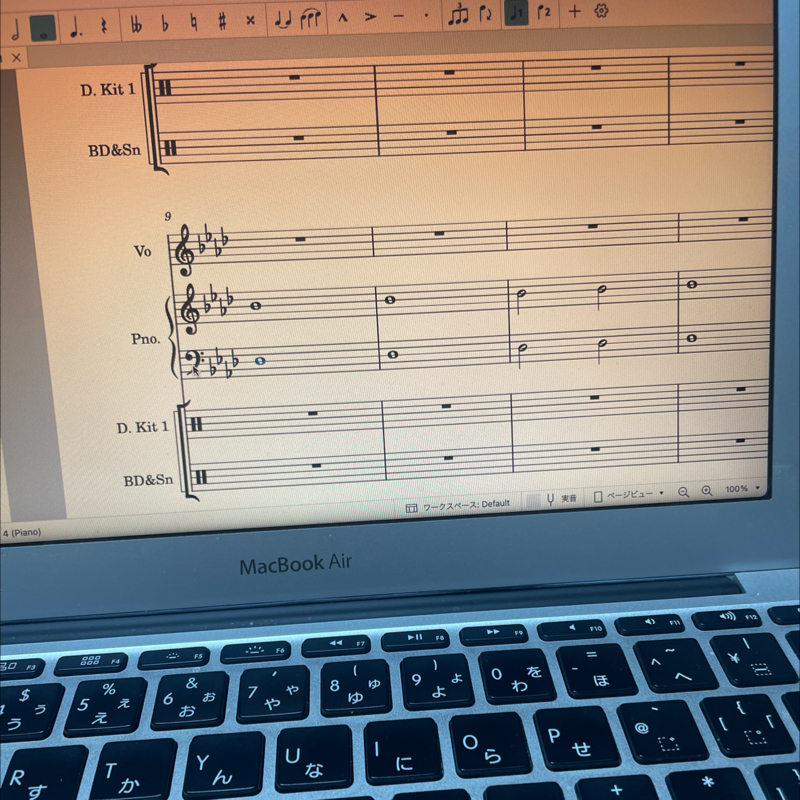Select the highlighted bass clef whole note
The height and width of the screenshot is (800, 800).
coord(261,361)
